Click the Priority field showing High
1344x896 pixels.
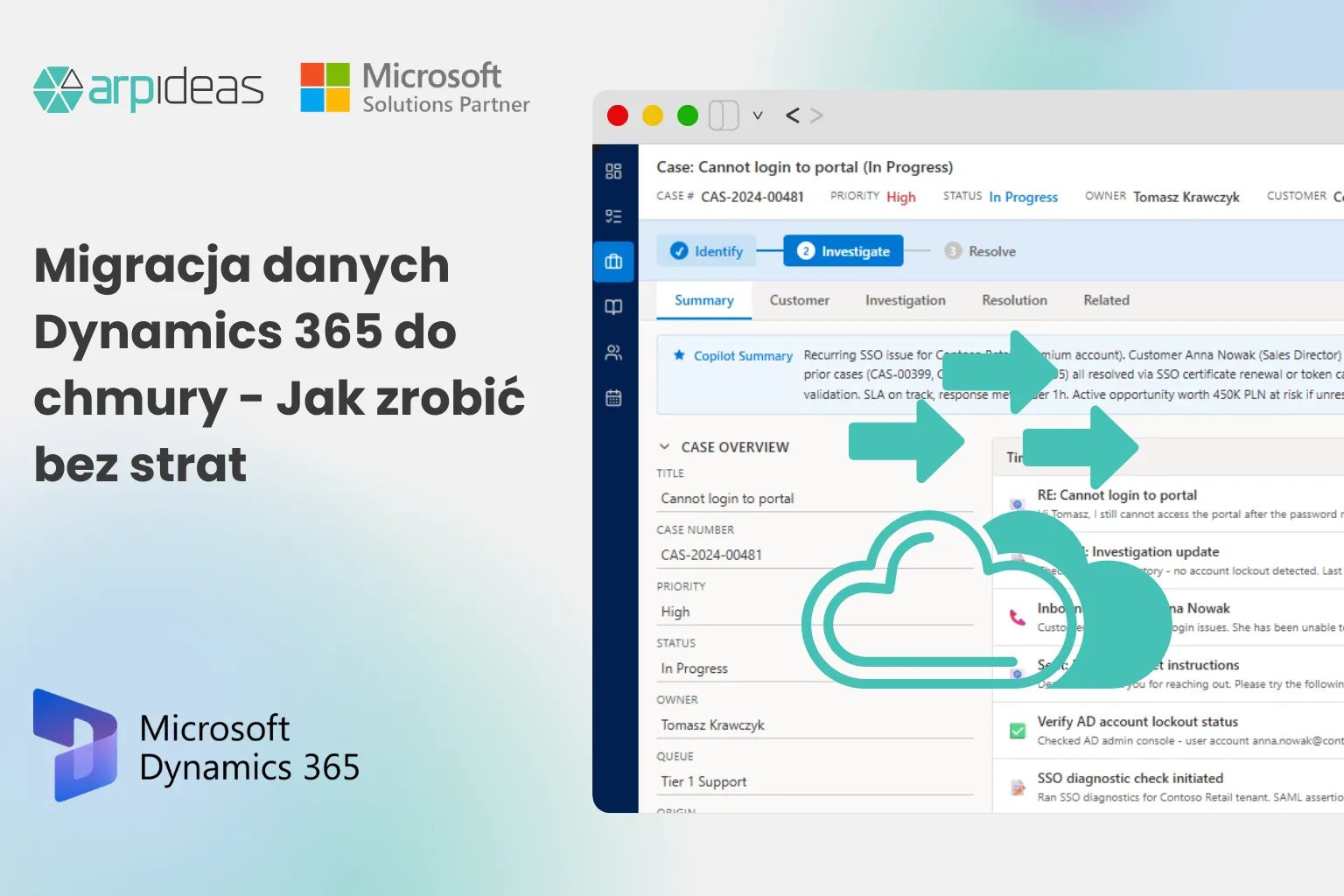point(815,612)
